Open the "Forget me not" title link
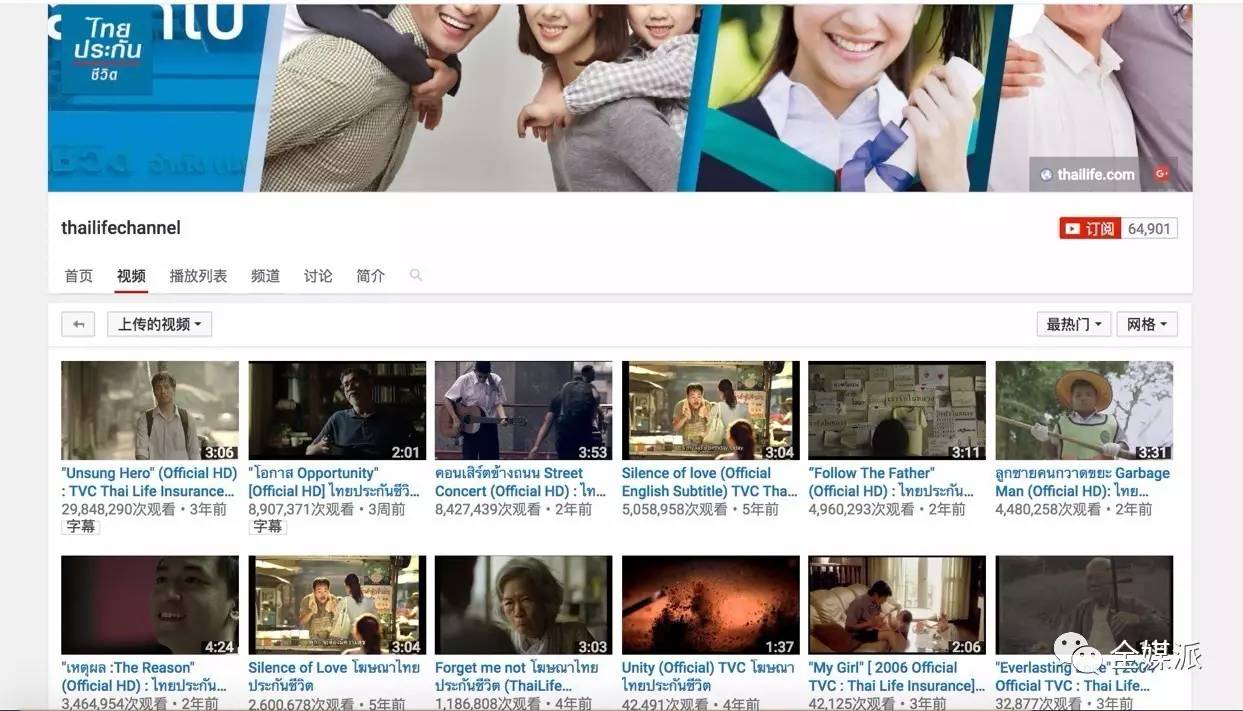This screenshot has height=711, width=1243. point(517,677)
